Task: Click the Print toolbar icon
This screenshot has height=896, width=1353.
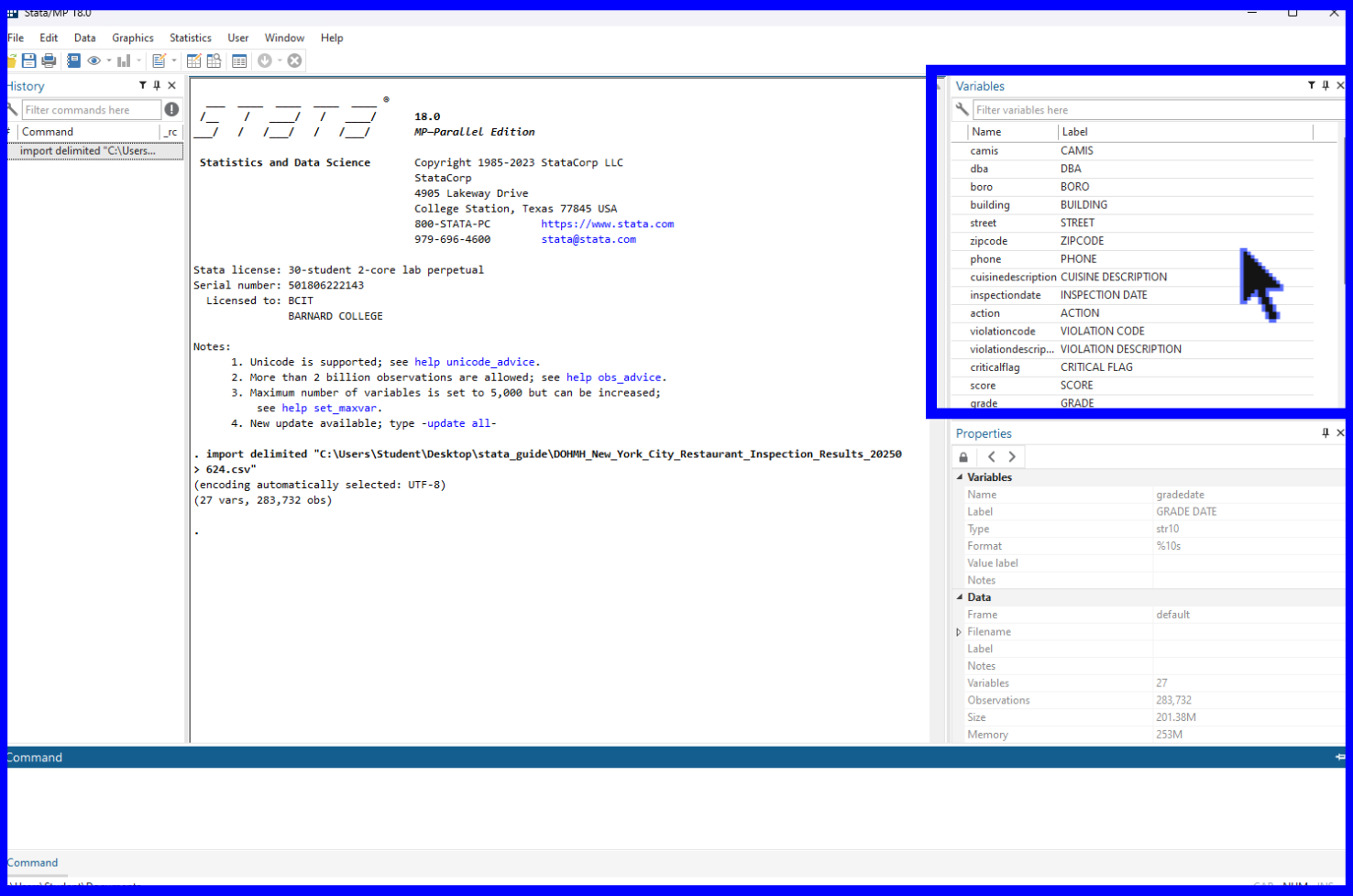Action: (49, 60)
